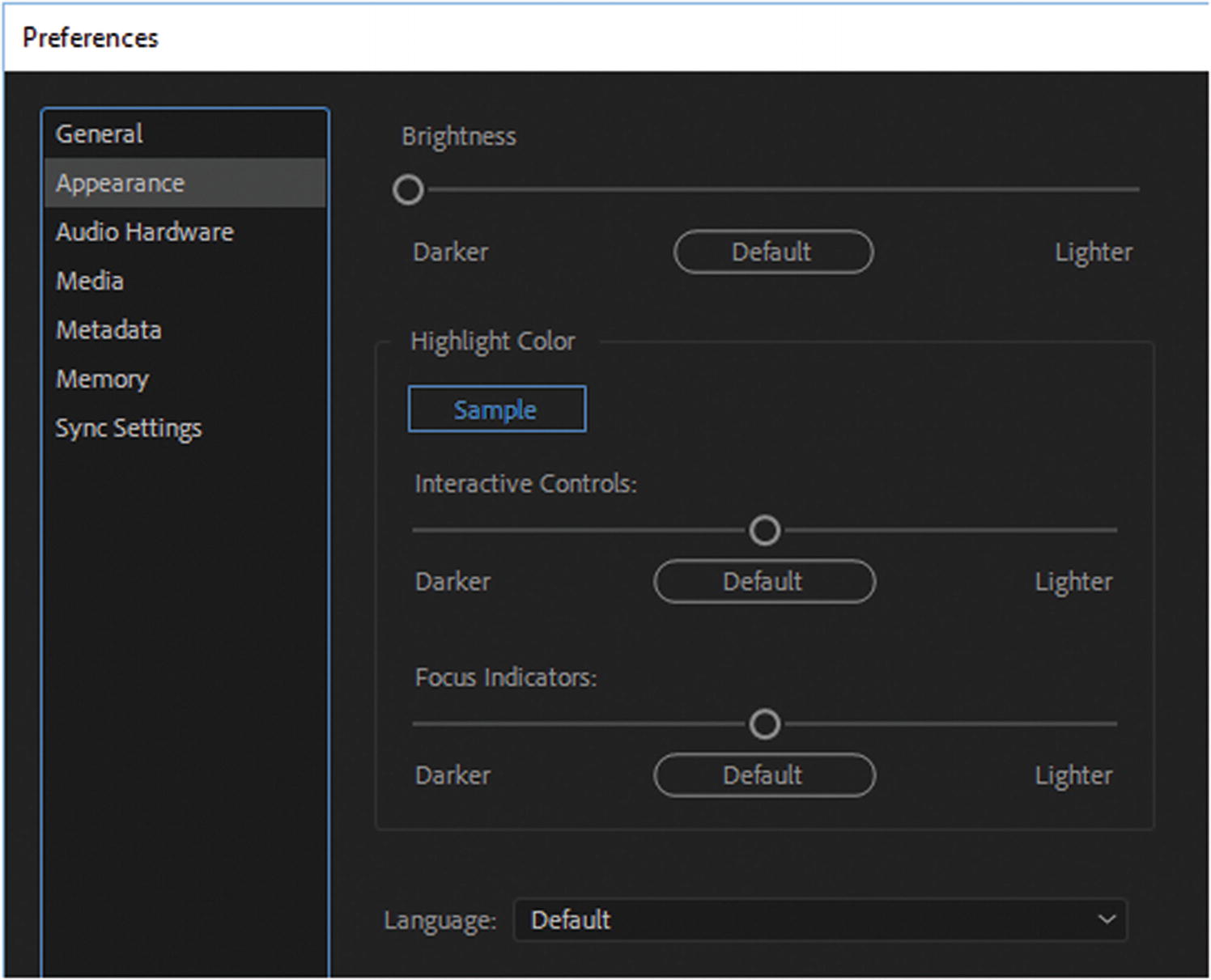Viewport: 1211px width, 980px height.
Task: Select Memory in the sidebar list
Action: pos(102,379)
